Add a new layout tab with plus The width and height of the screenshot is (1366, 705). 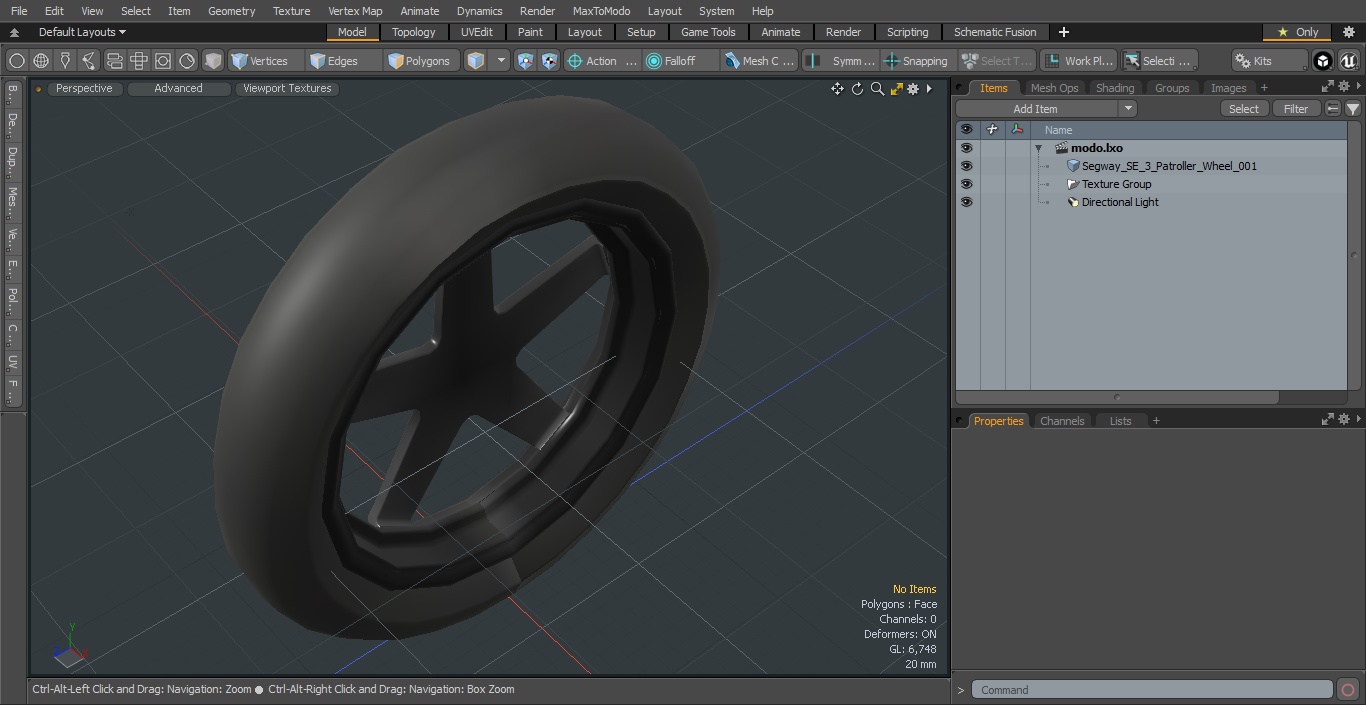(x=1063, y=32)
